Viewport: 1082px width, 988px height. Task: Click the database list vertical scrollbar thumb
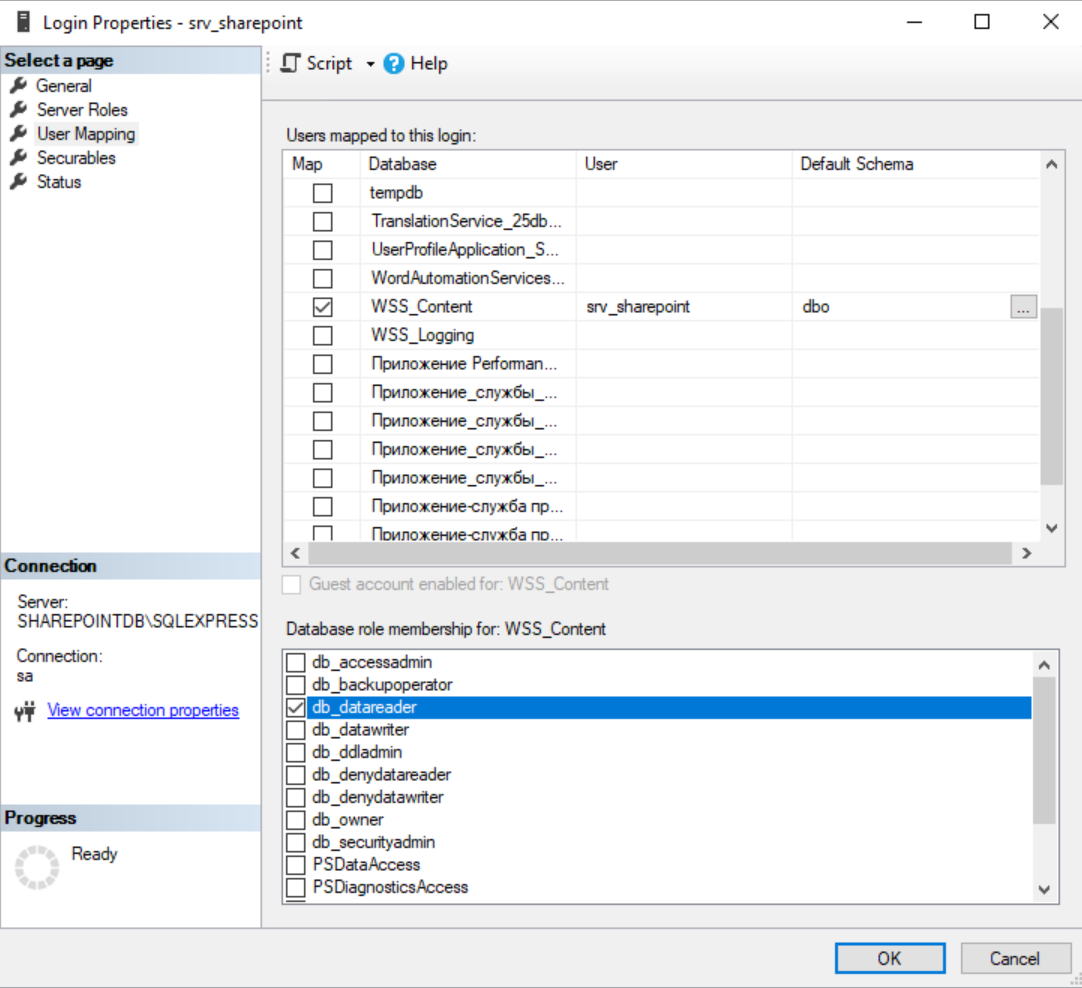[x=1052, y=397]
